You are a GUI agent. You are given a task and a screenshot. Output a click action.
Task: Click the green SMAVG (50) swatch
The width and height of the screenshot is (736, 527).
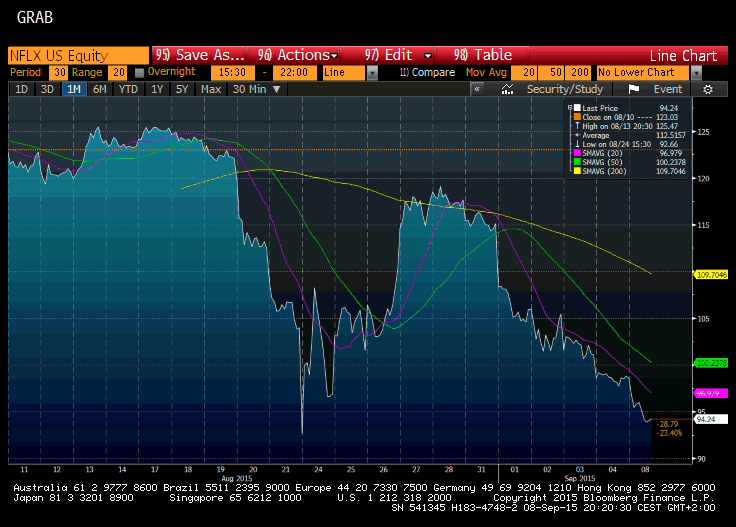pos(577,162)
